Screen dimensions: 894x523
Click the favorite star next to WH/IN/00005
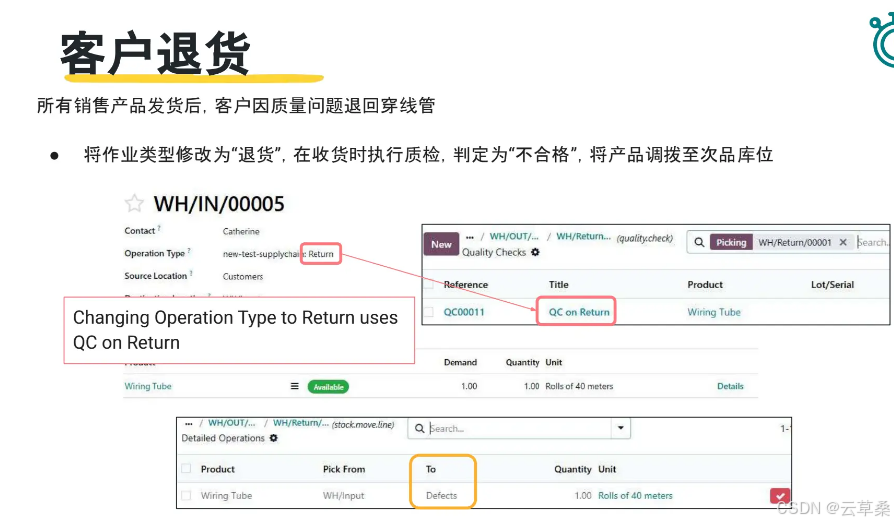pyautogui.click(x=134, y=203)
